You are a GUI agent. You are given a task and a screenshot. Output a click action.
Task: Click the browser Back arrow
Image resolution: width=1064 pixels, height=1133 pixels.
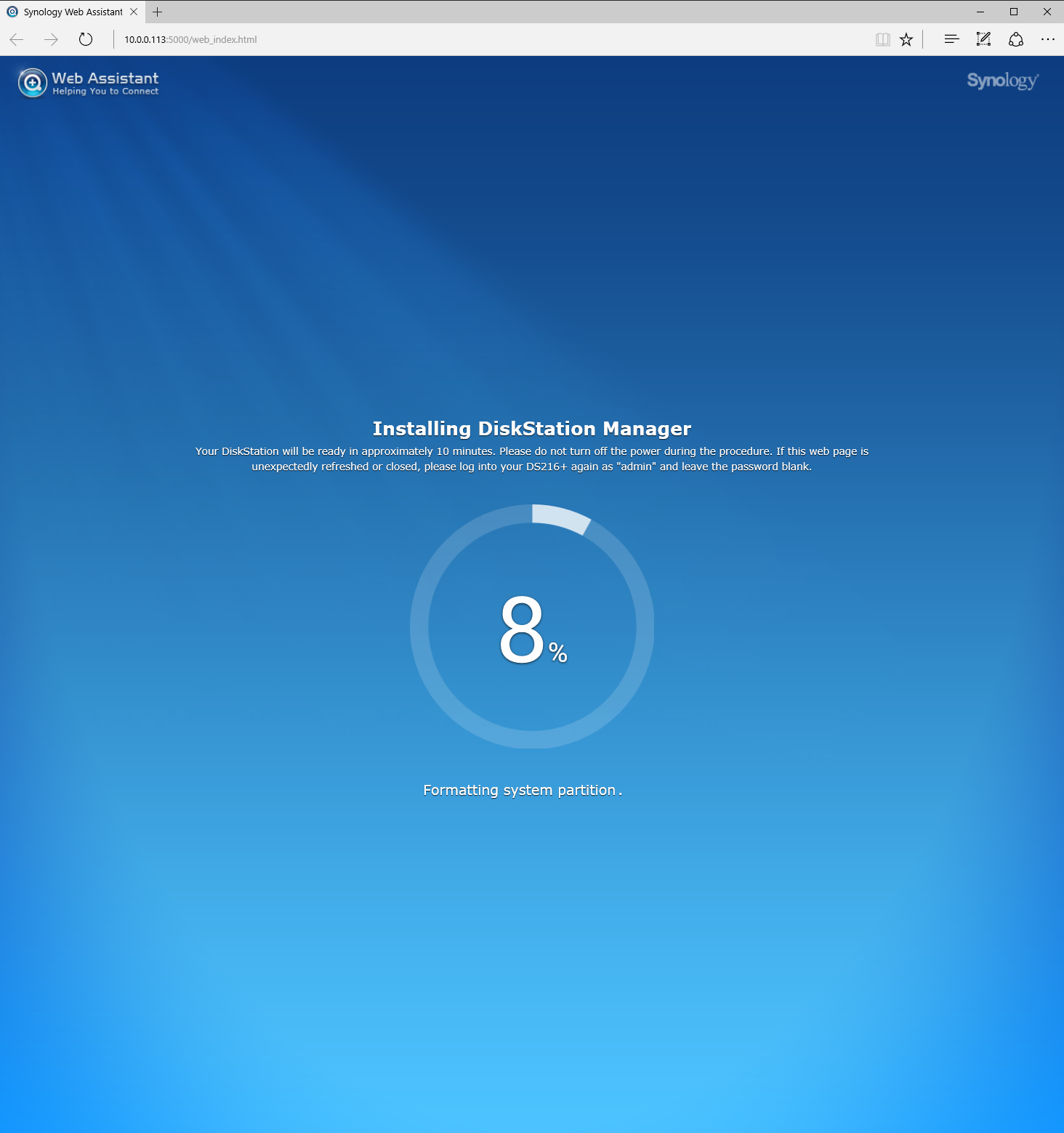17,39
